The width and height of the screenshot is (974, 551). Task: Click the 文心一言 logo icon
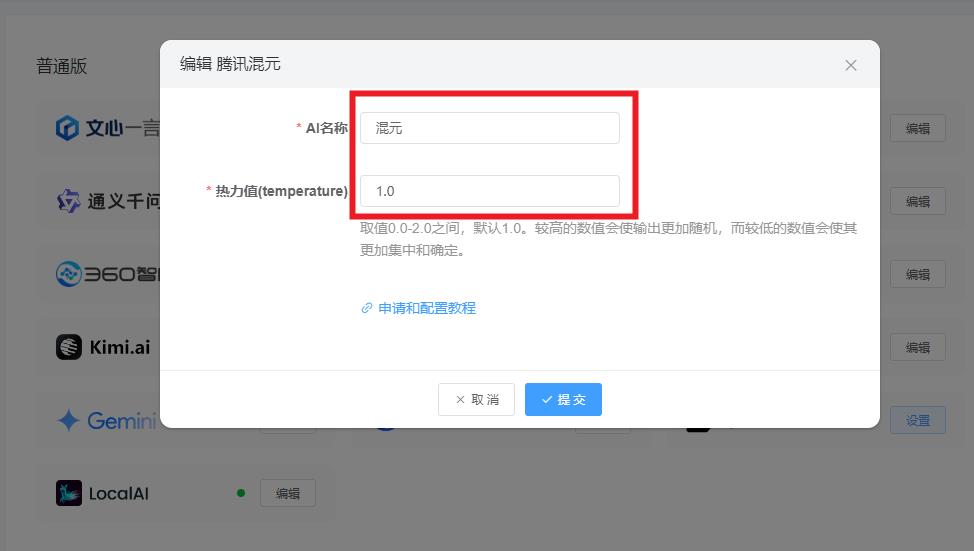pyautogui.click(x=67, y=128)
